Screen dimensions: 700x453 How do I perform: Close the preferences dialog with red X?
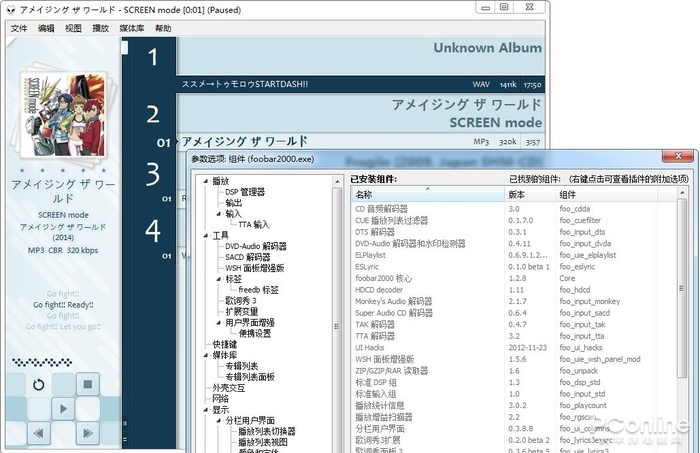coord(678,156)
